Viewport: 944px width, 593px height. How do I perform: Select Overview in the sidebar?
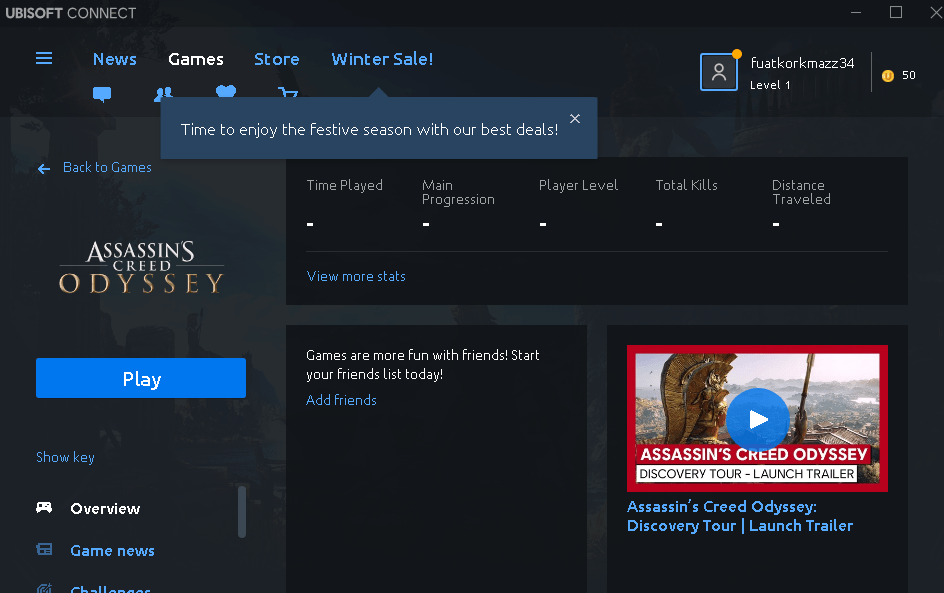105,509
